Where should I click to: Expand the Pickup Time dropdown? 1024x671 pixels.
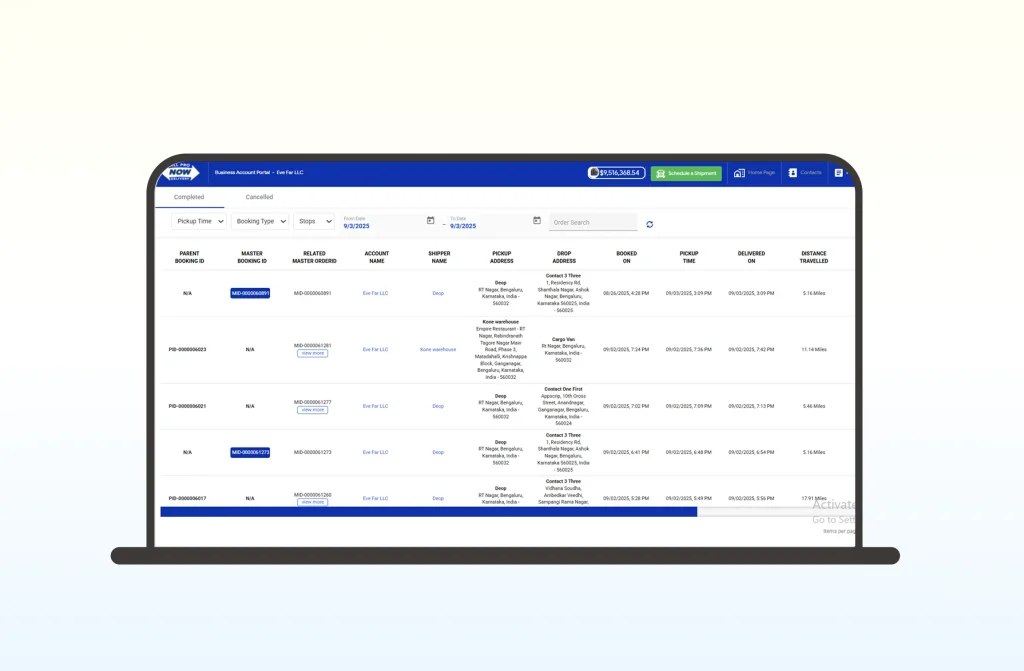(199, 221)
